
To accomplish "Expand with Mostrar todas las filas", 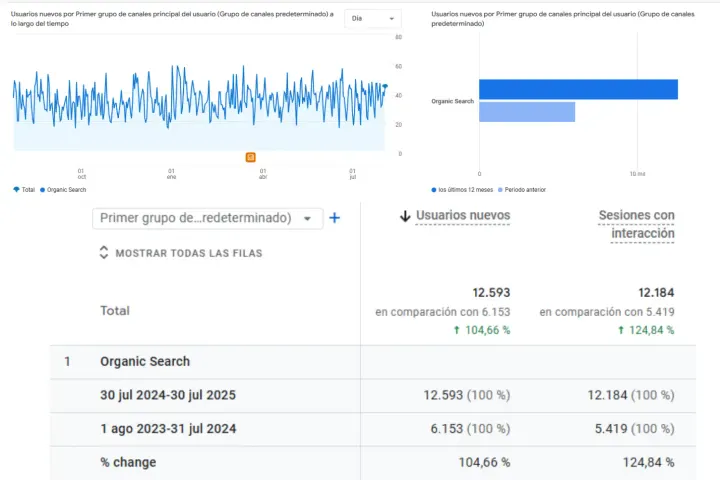I will (x=181, y=253).
